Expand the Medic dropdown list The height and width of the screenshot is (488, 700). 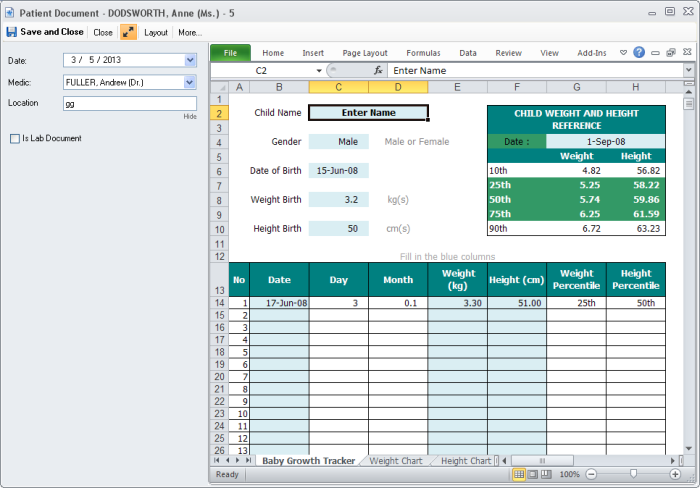pyautogui.click(x=190, y=82)
